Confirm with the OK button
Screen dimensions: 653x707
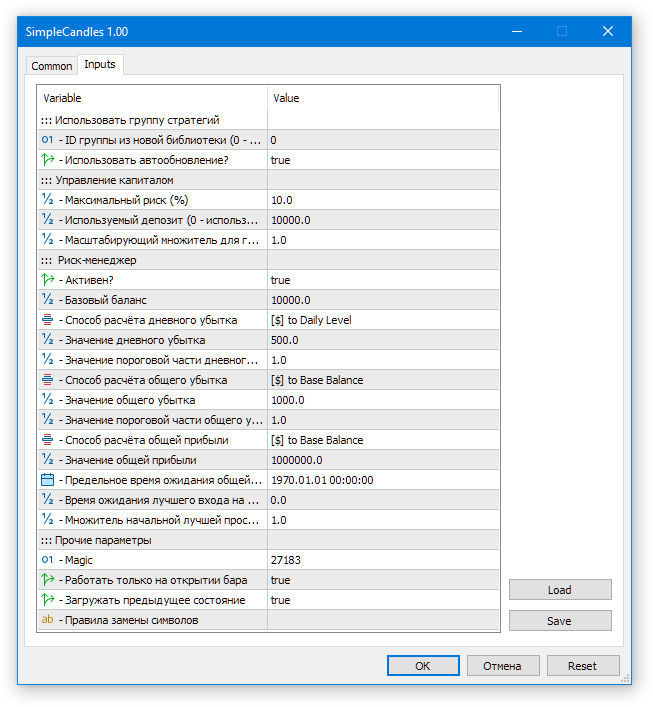(423, 666)
